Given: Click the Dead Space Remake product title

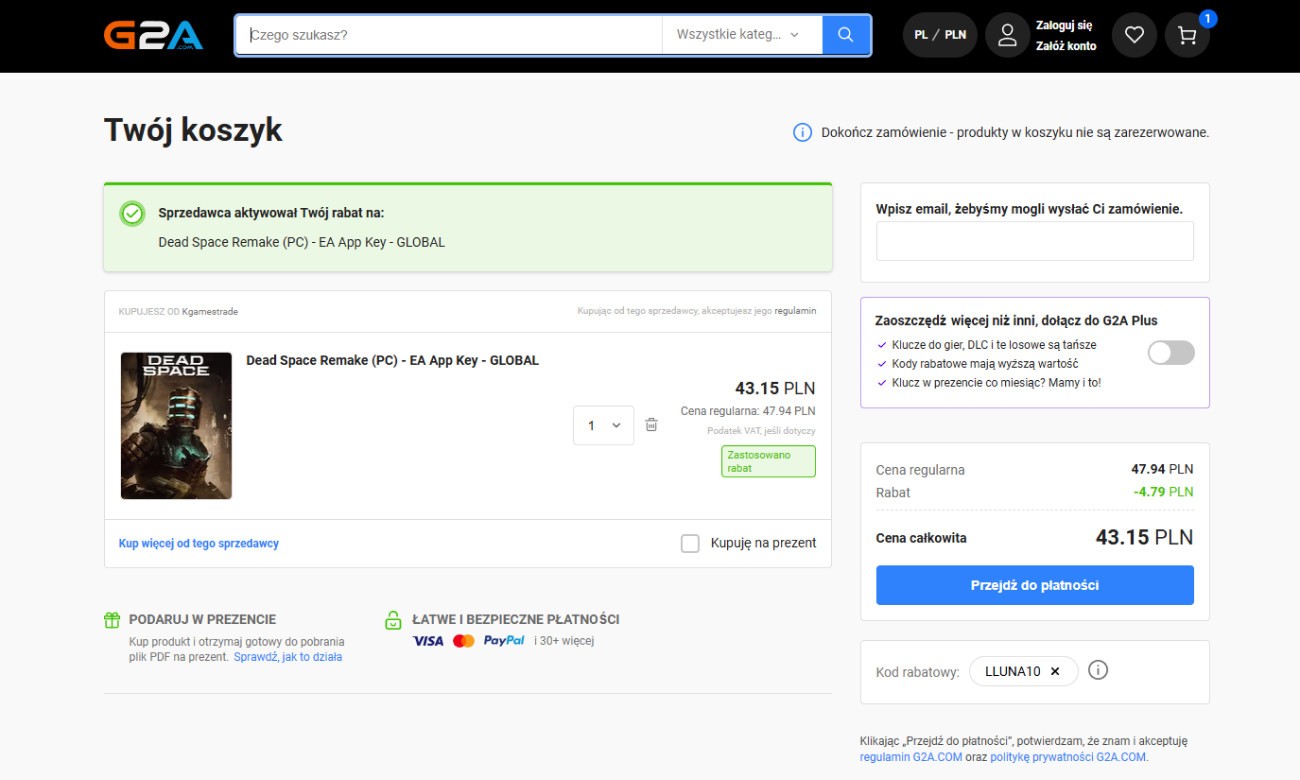Looking at the screenshot, I should [392, 360].
